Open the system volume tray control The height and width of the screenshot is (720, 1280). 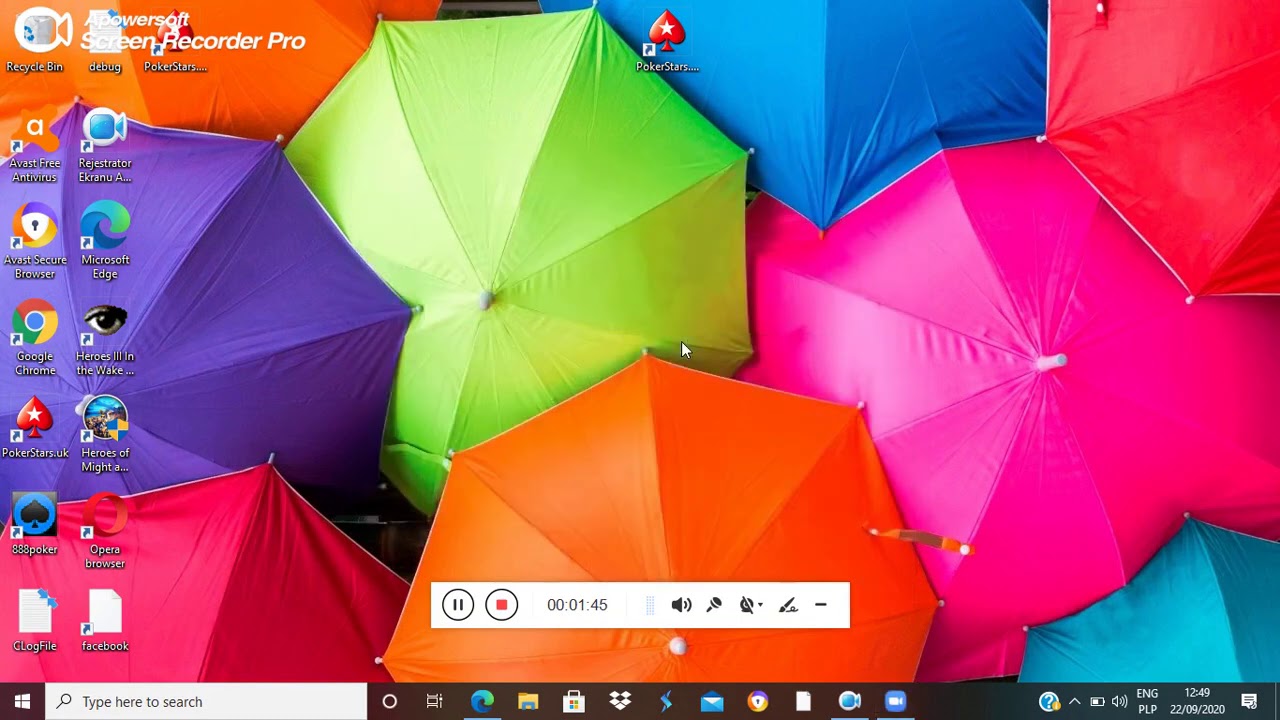point(1119,702)
